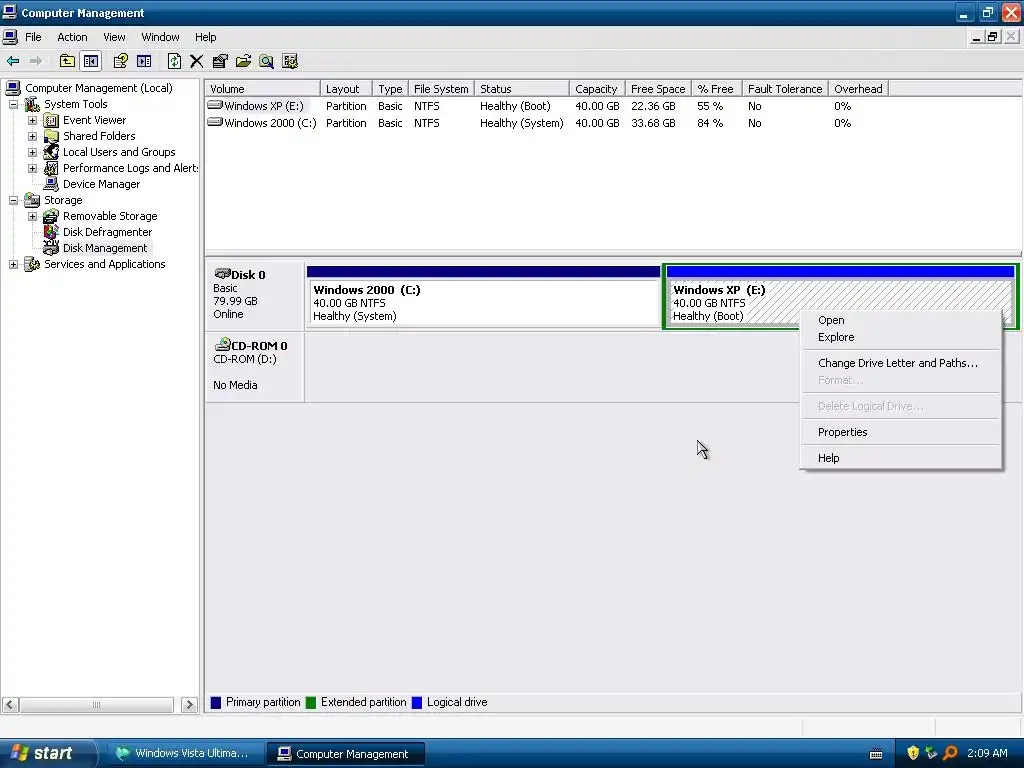The width and height of the screenshot is (1024, 768).
Task: Click the Up one level folder icon
Action: (67, 61)
